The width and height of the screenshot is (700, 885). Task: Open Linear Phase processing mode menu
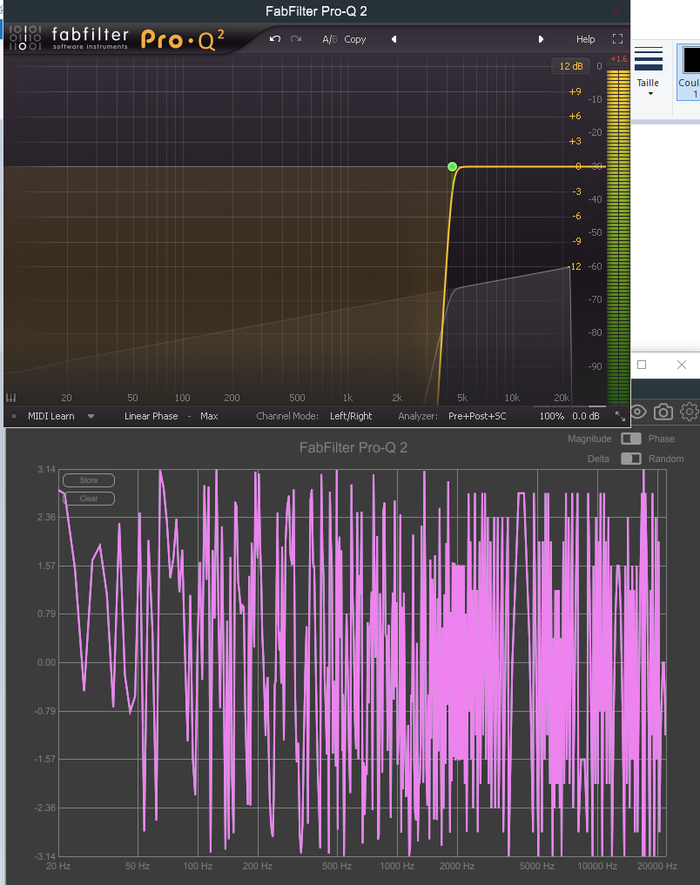click(151, 416)
